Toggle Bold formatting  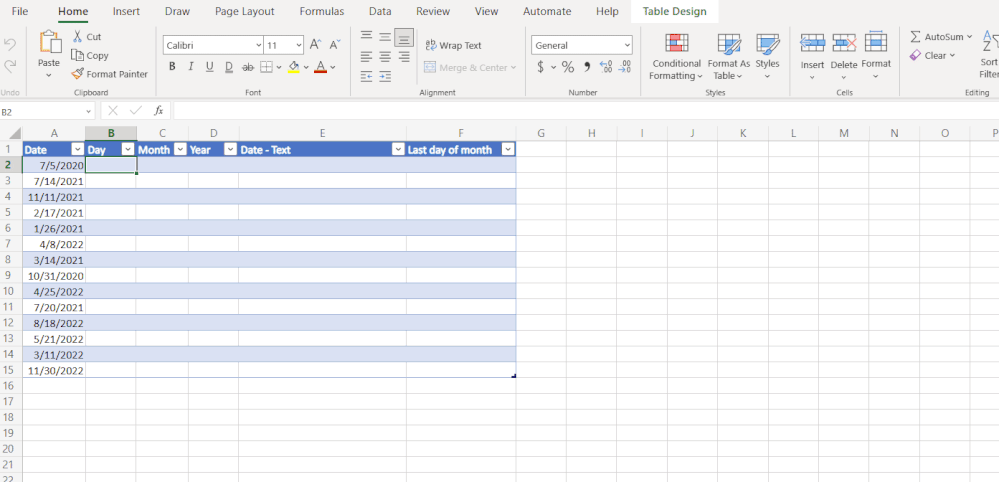pos(172,67)
